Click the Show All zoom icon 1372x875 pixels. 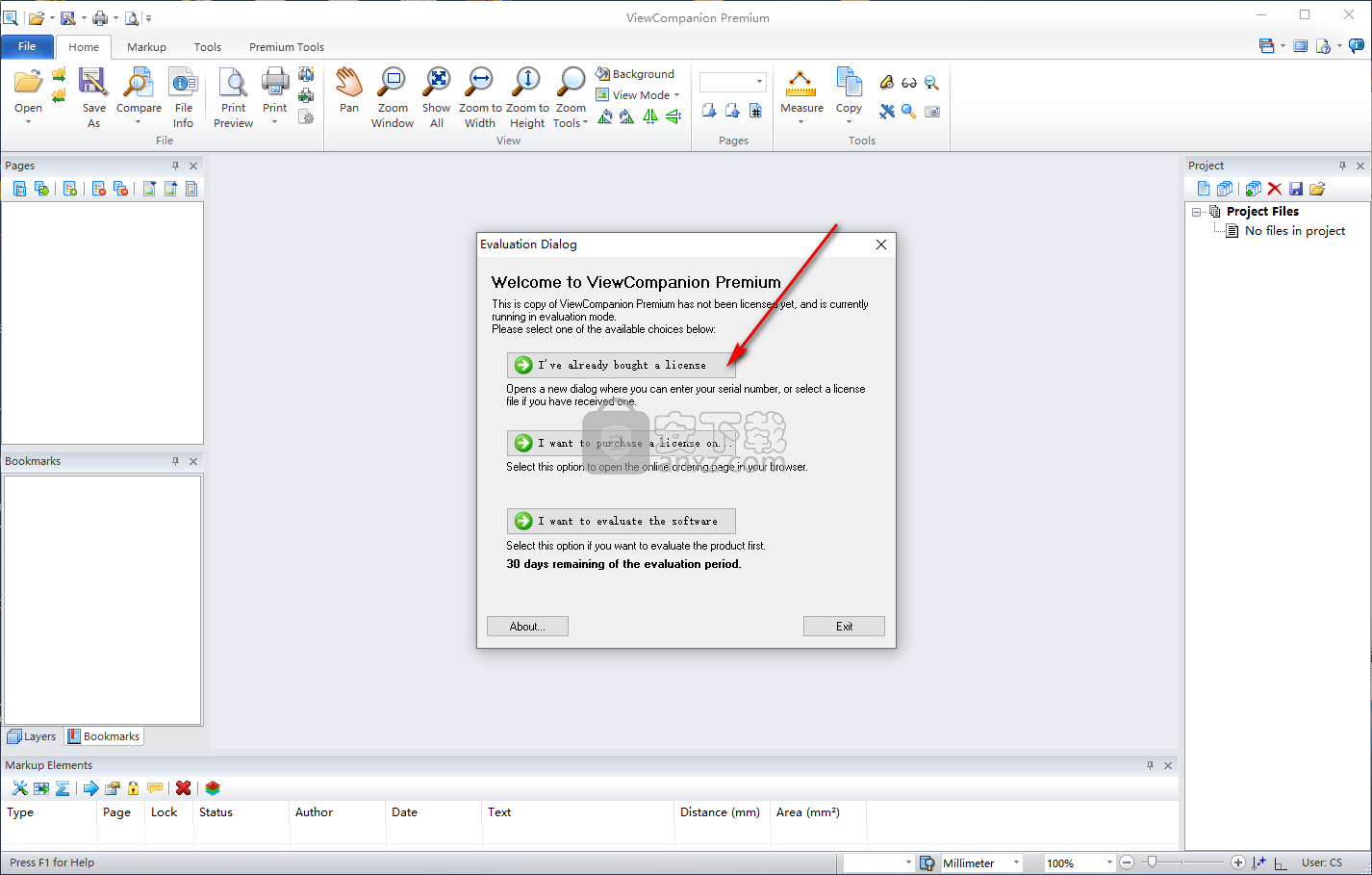coord(437,83)
